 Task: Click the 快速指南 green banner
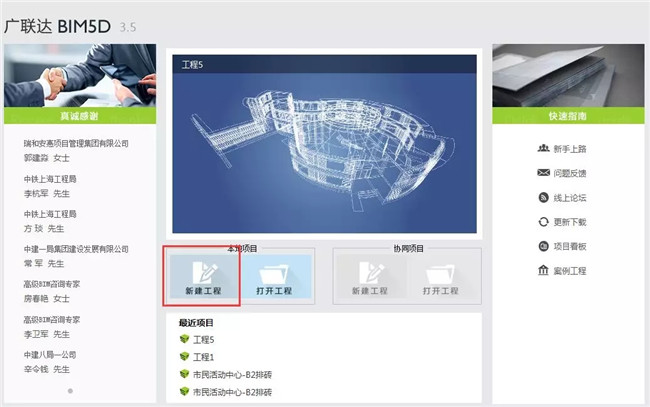tap(568, 116)
